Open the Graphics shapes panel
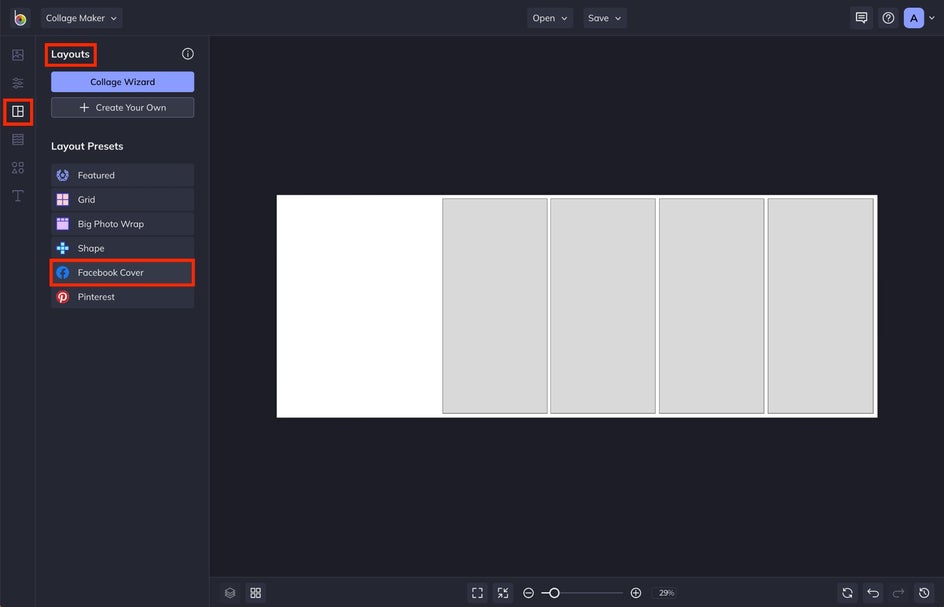This screenshot has width=944, height=607. pyautogui.click(x=17, y=167)
